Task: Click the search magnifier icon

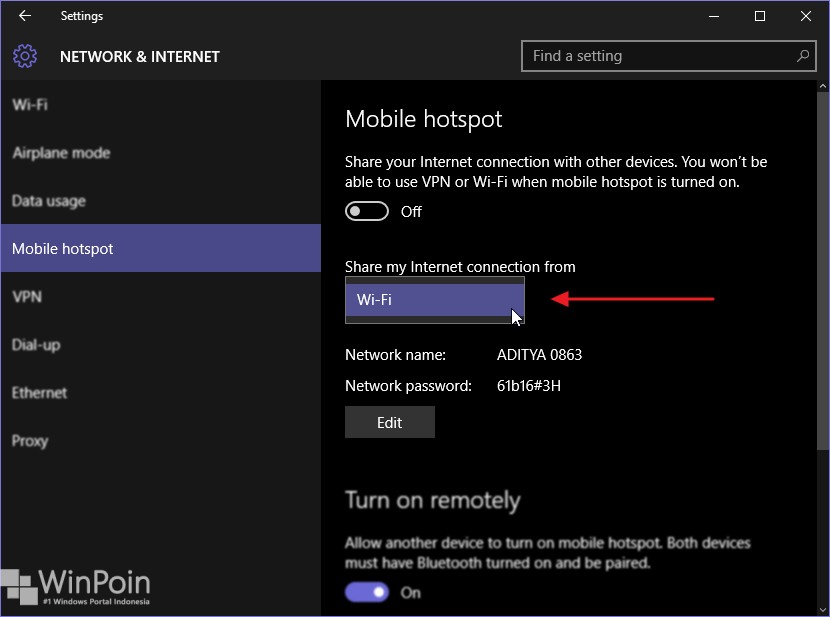Action: coord(802,56)
